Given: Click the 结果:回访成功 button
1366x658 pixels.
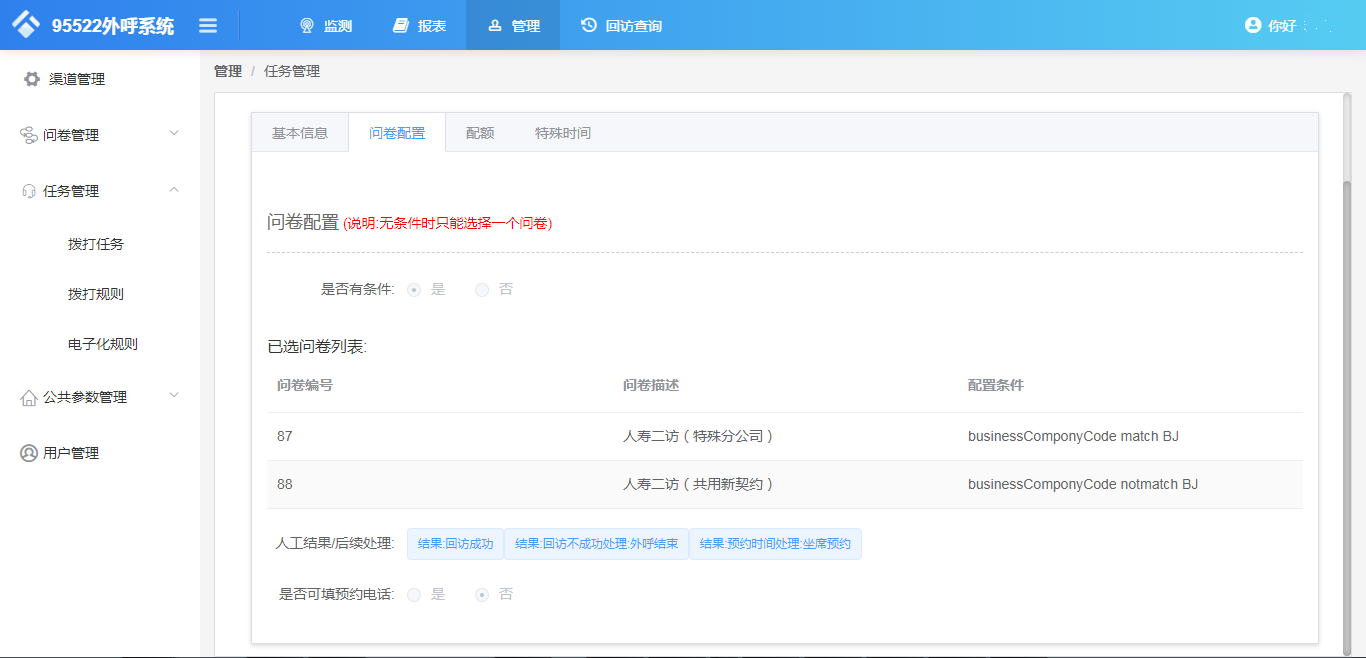Looking at the screenshot, I should click(454, 544).
